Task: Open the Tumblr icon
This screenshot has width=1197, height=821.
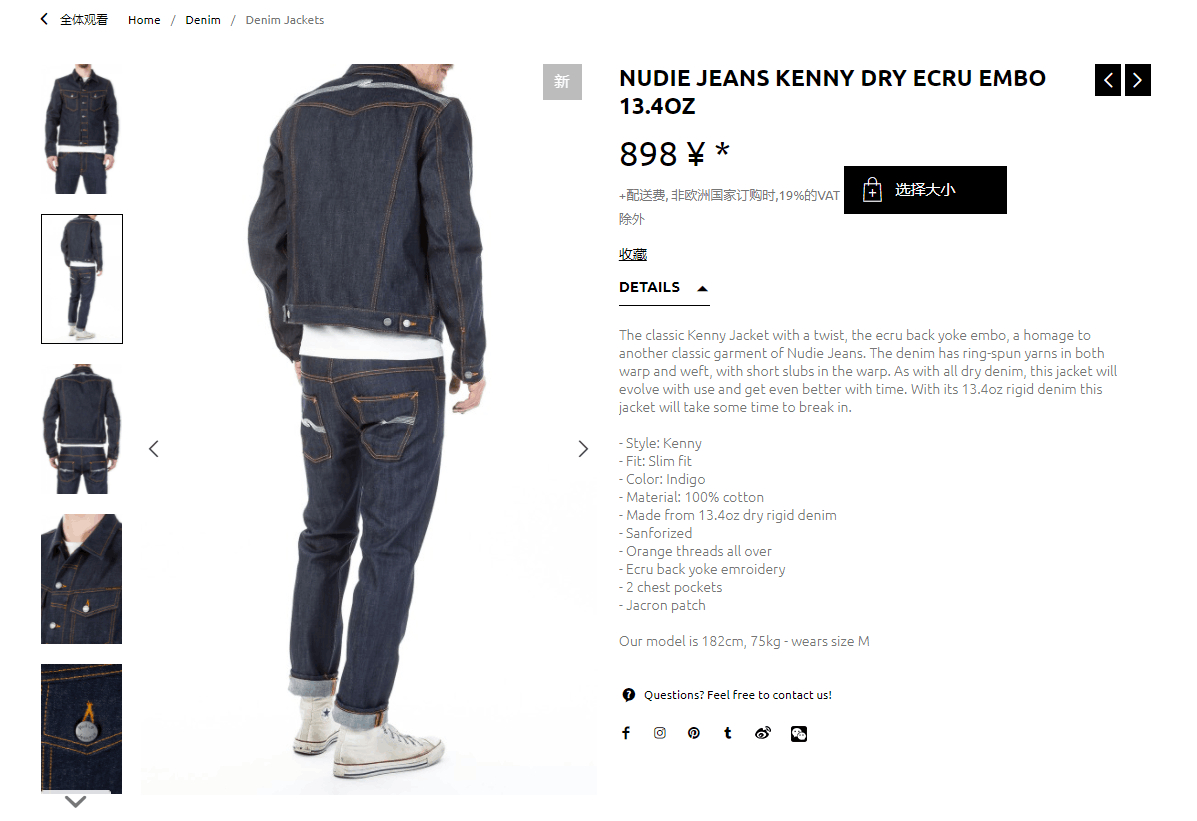Action: 728,733
